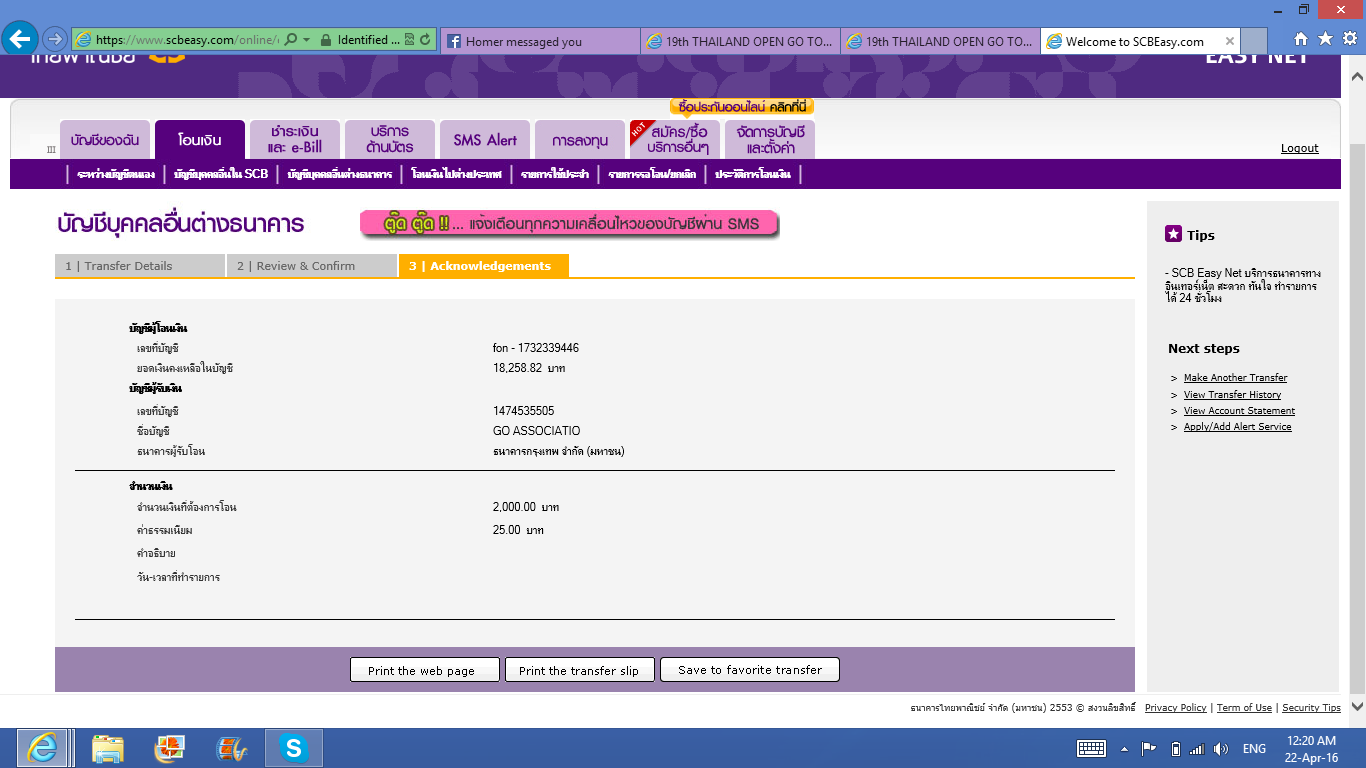Expand the address bar search dropdown arrow
This screenshot has width=1366, height=768.
point(306,40)
